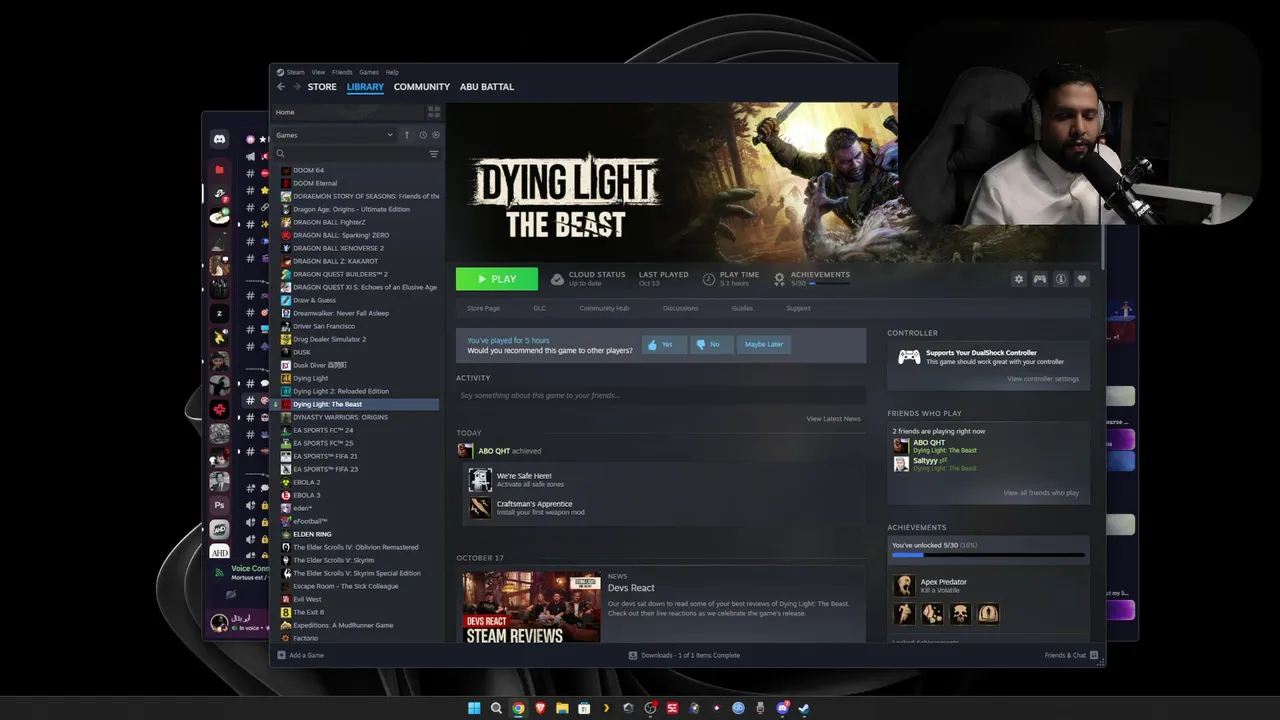Click Discord home icon in Discord window
Viewport: 1280px width, 720px height.
coord(219,140)
